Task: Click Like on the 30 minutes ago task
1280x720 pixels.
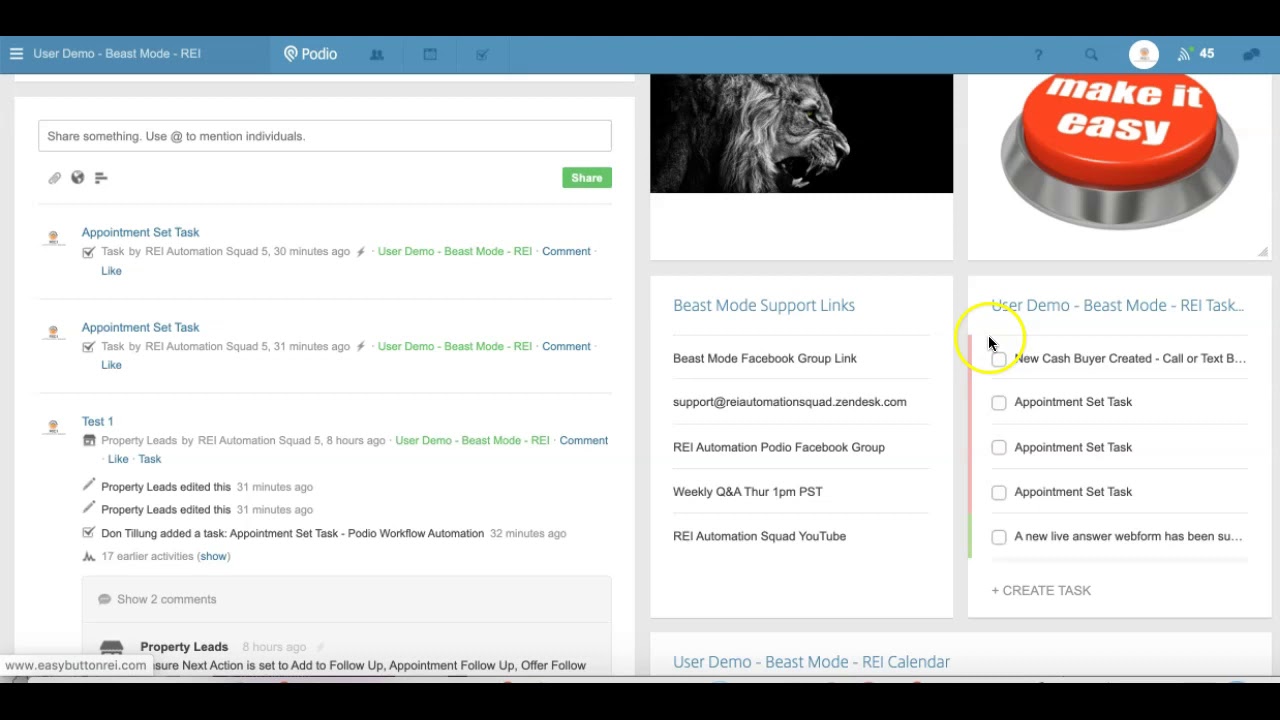Action: [111, 271]
